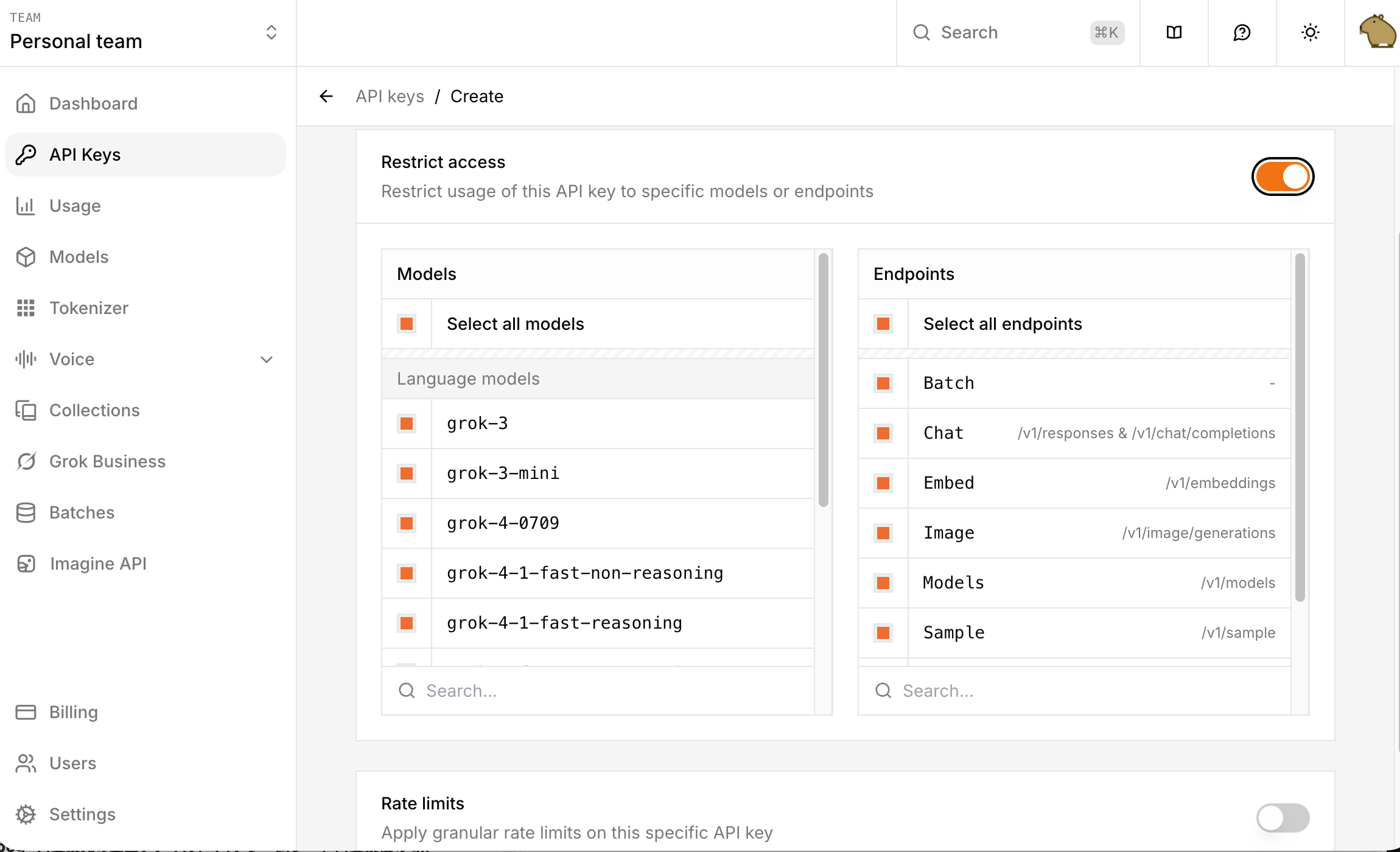Uncheck the grok-4-0709 model checkbox
Viewport: 1400px width, 852px height.
407,523
